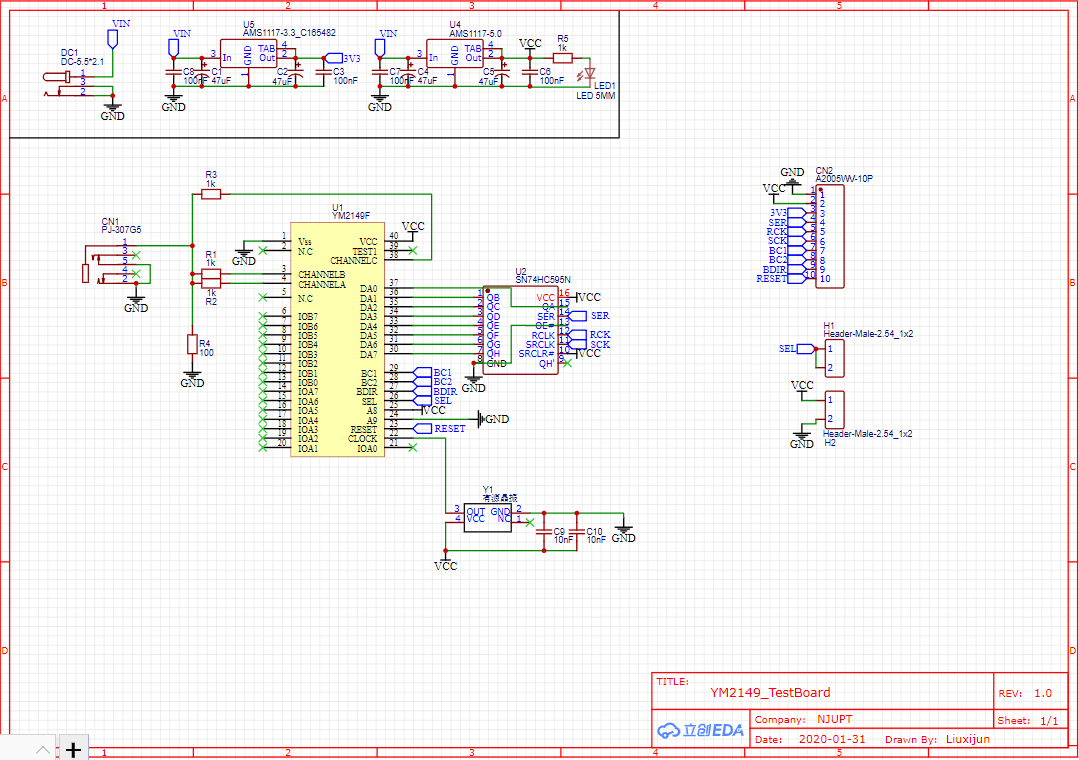This screenshot has width=1079, height=760.
Task: Select the CN2 A2005WV-10P connector body
Action: click(829, 236)
